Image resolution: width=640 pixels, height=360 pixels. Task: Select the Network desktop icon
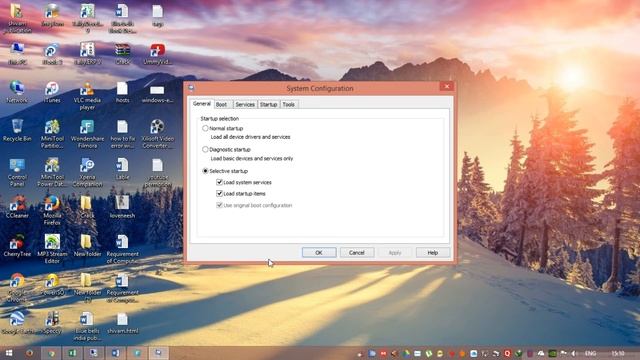point(17,92)
